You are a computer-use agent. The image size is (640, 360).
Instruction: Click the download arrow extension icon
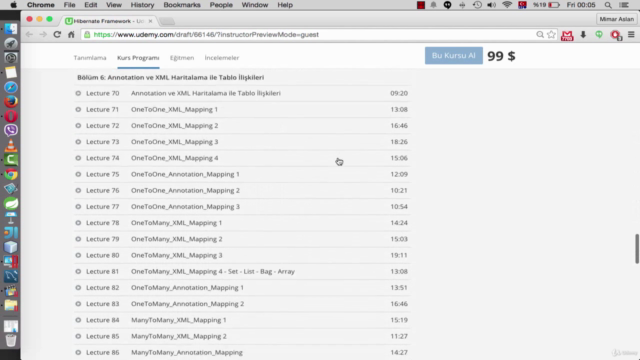pos(583,35)
